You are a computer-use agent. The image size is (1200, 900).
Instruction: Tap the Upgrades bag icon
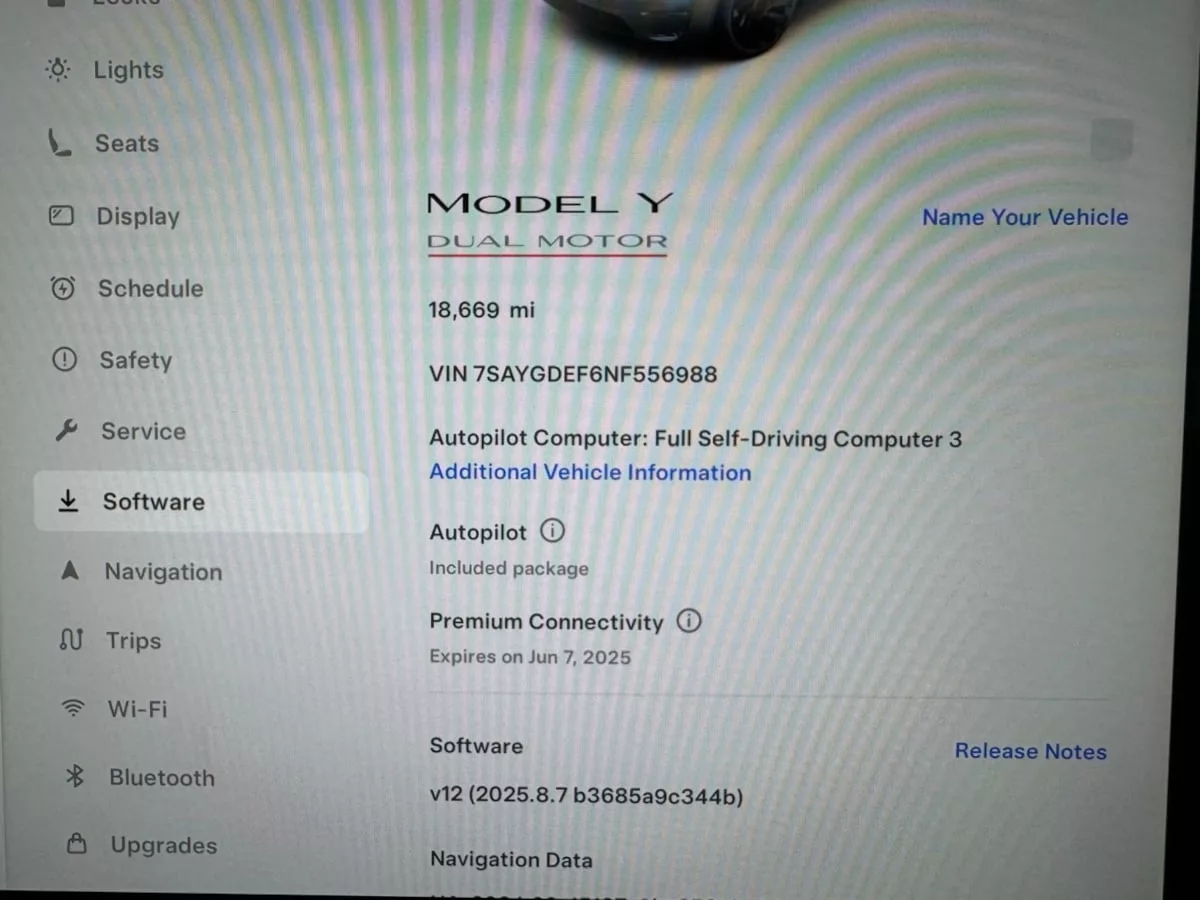pyautogui.click(x=76, y=845)
